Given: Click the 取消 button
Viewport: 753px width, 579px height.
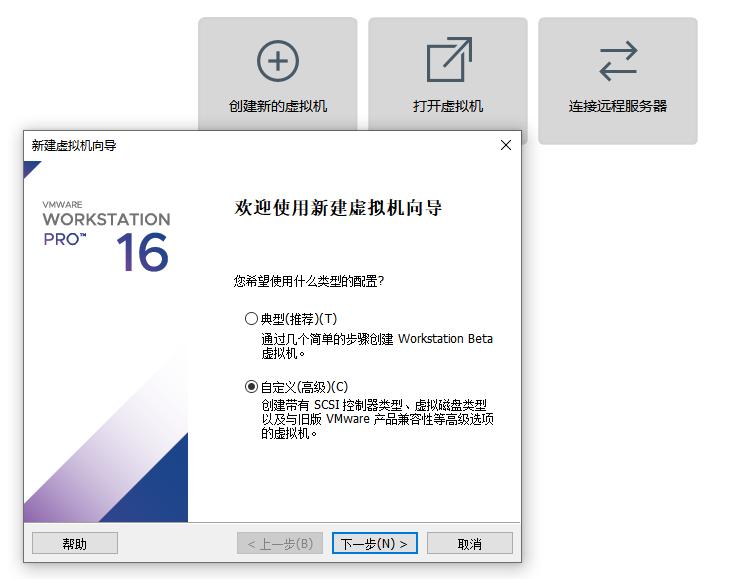Looking at the screenshot, I should pyautogui.click(x=470, y=543).
